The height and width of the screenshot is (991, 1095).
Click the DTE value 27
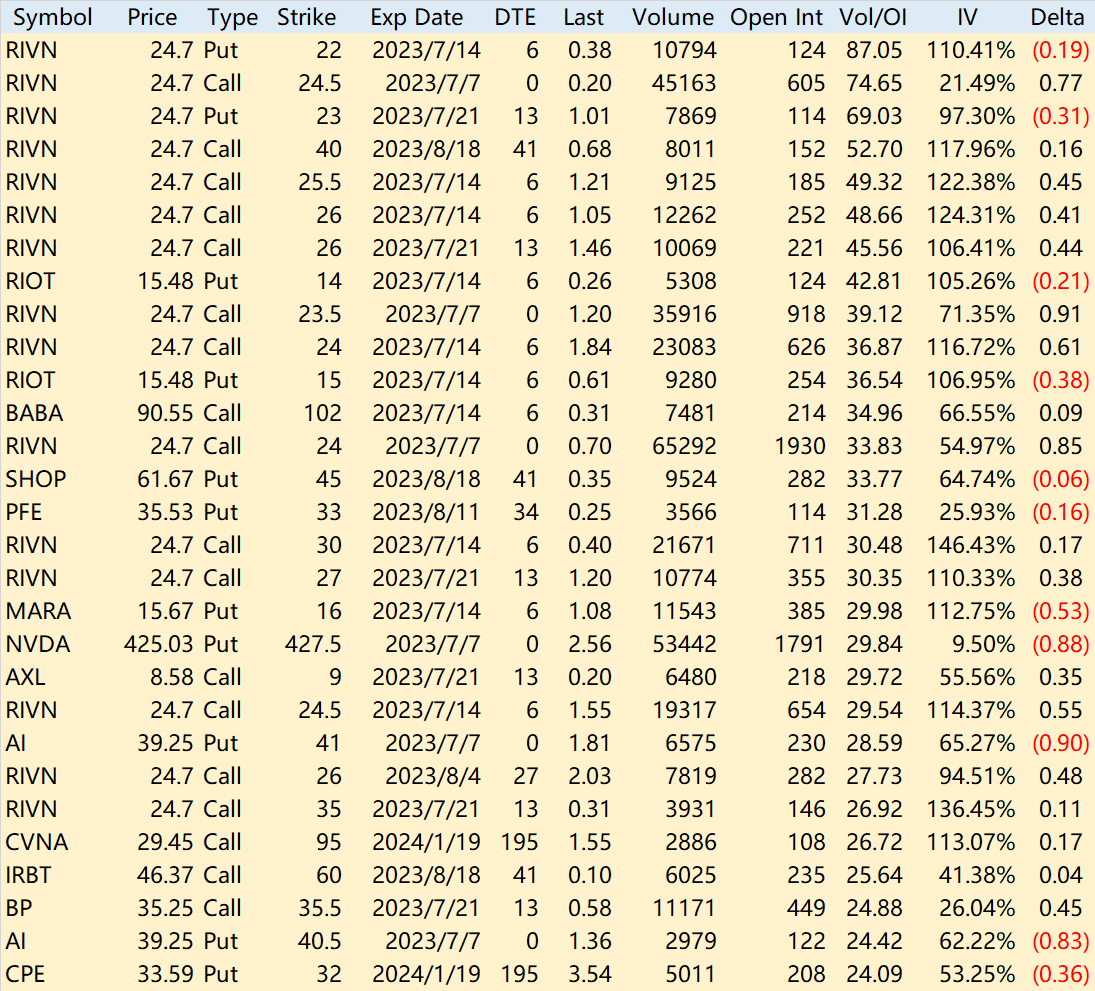coord(526,776)
